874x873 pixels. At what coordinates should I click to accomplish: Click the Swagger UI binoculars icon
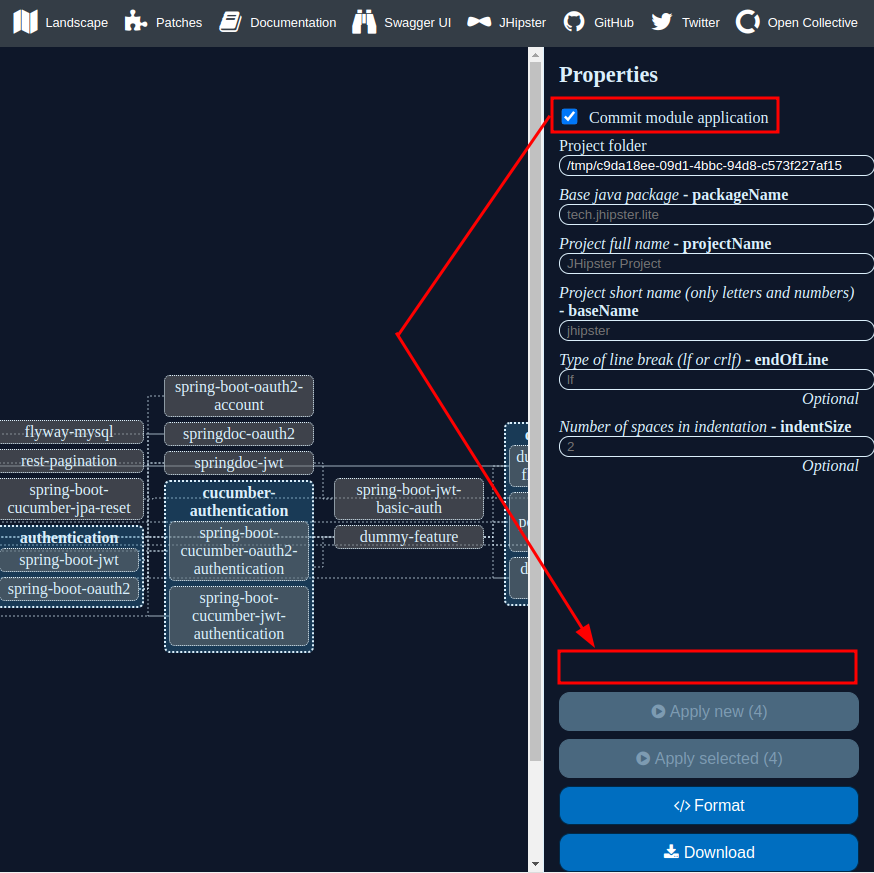pos(364,22)
